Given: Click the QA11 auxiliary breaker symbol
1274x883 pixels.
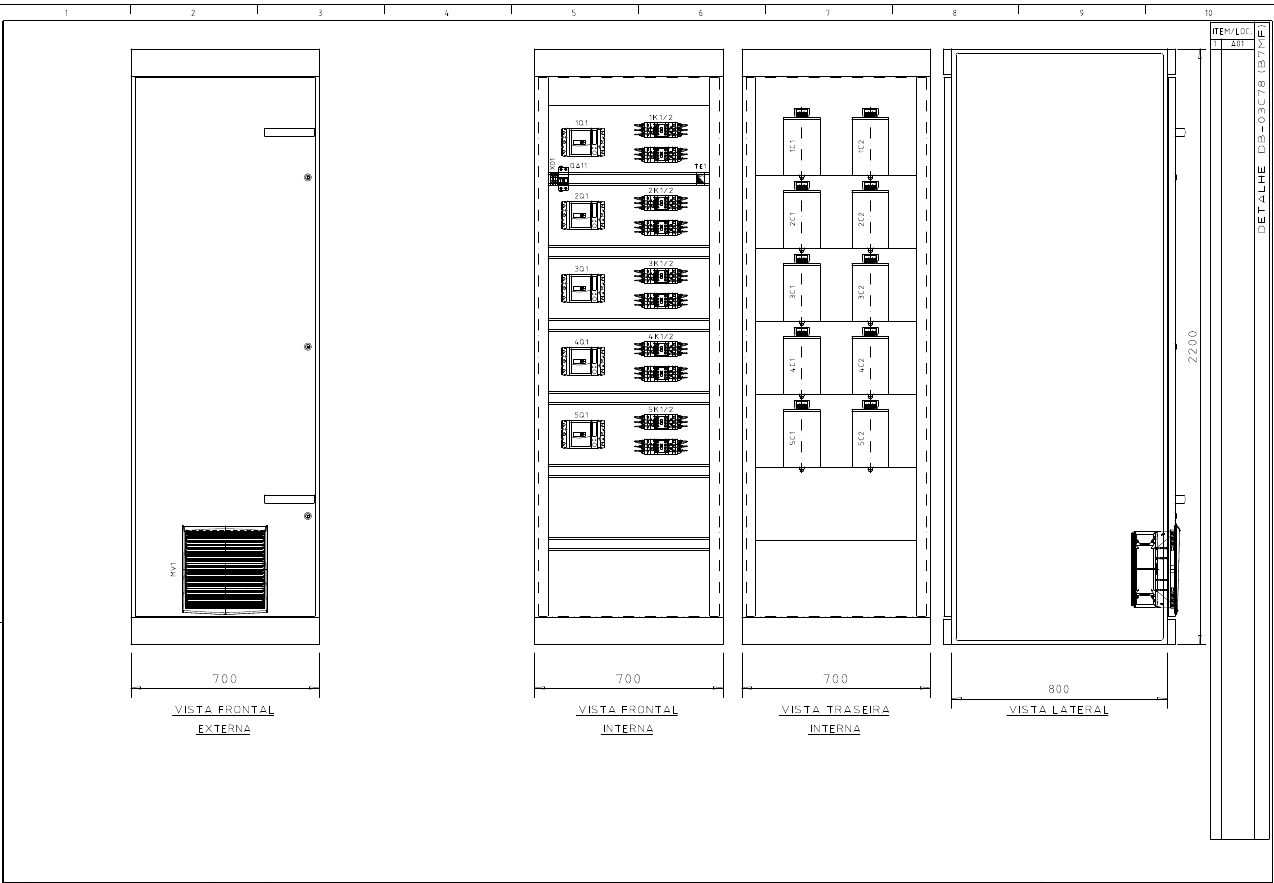Looking at the screenshot, I should [x=564, y=178].
